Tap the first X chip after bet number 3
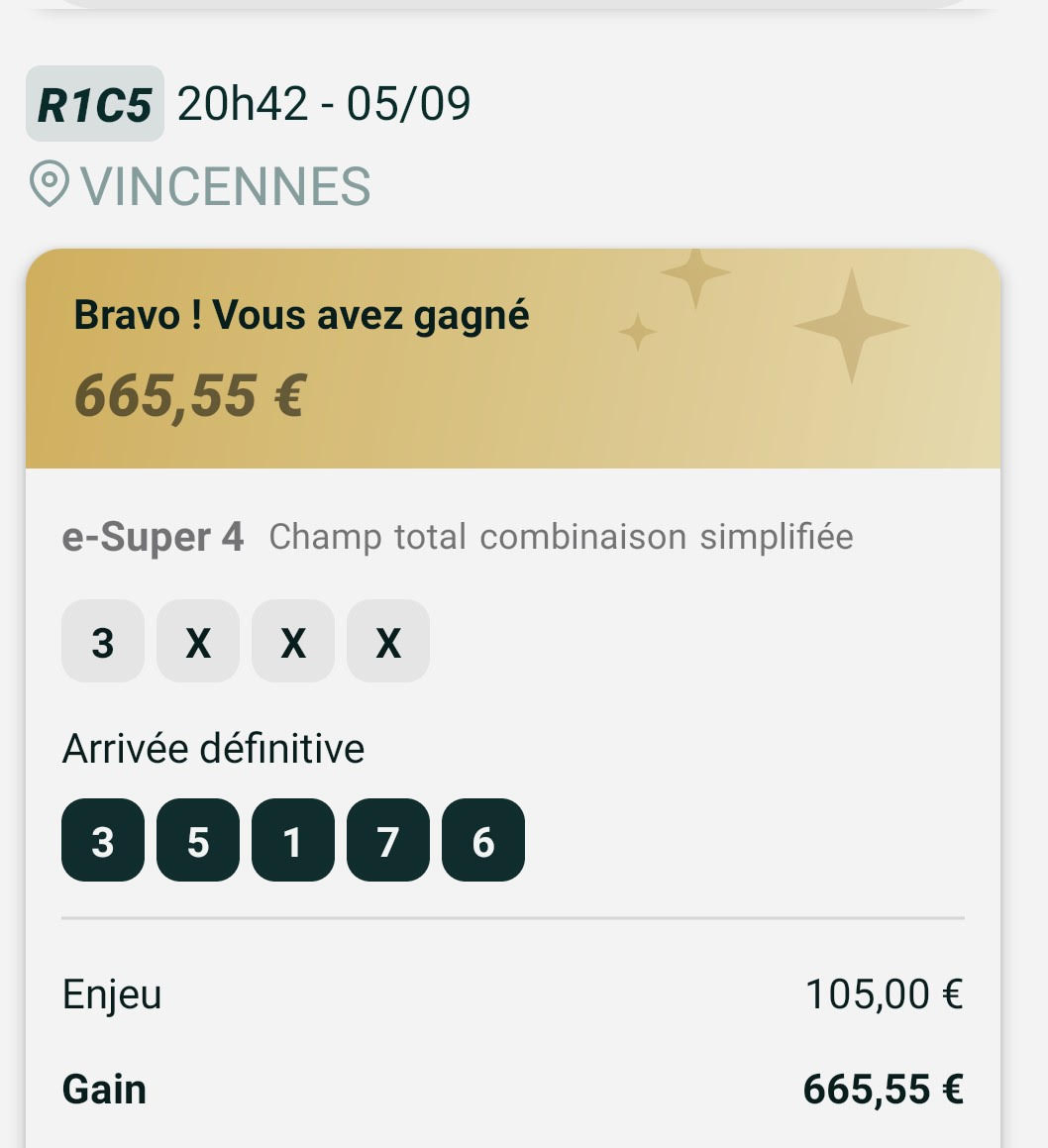Viewport: 1048px width, 1148px height. [198, 642]
